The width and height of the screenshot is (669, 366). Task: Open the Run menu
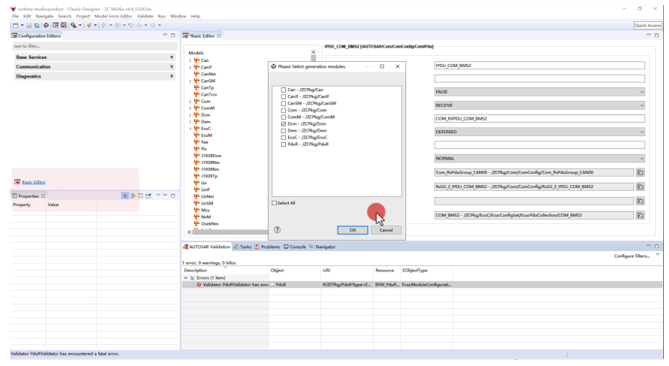pyautogui.click(x=161, y=16)
